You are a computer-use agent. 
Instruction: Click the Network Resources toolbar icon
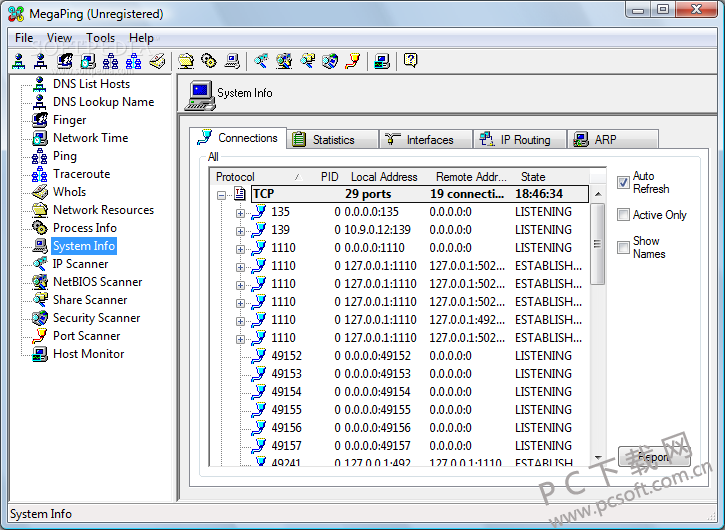(186, 61)
